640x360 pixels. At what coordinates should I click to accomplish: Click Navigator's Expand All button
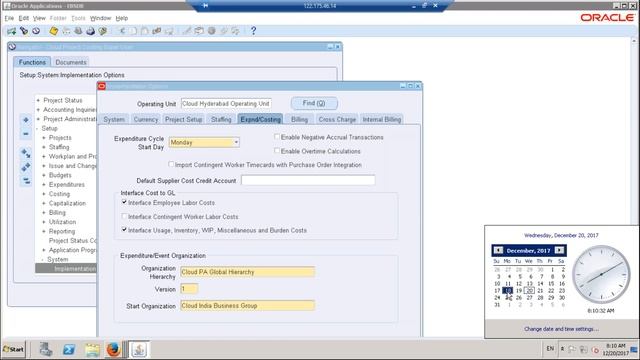click(26, 167)
